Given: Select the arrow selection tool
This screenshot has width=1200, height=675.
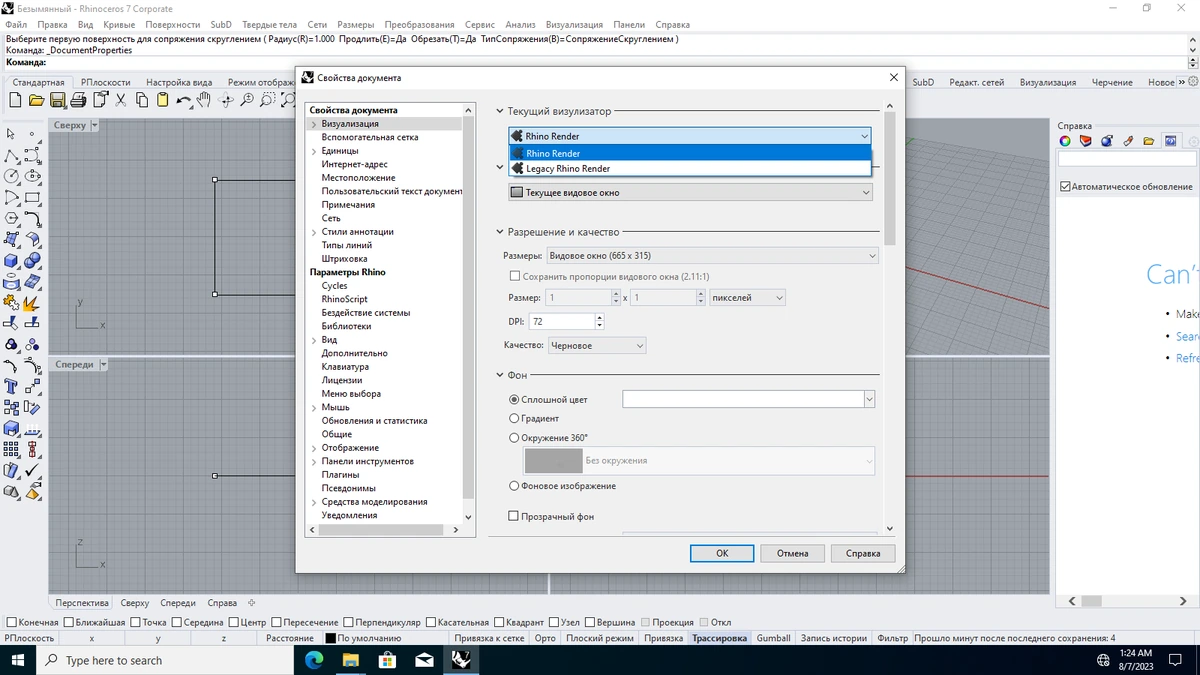Looking at the screenshot, I should [x=11, y=133].
